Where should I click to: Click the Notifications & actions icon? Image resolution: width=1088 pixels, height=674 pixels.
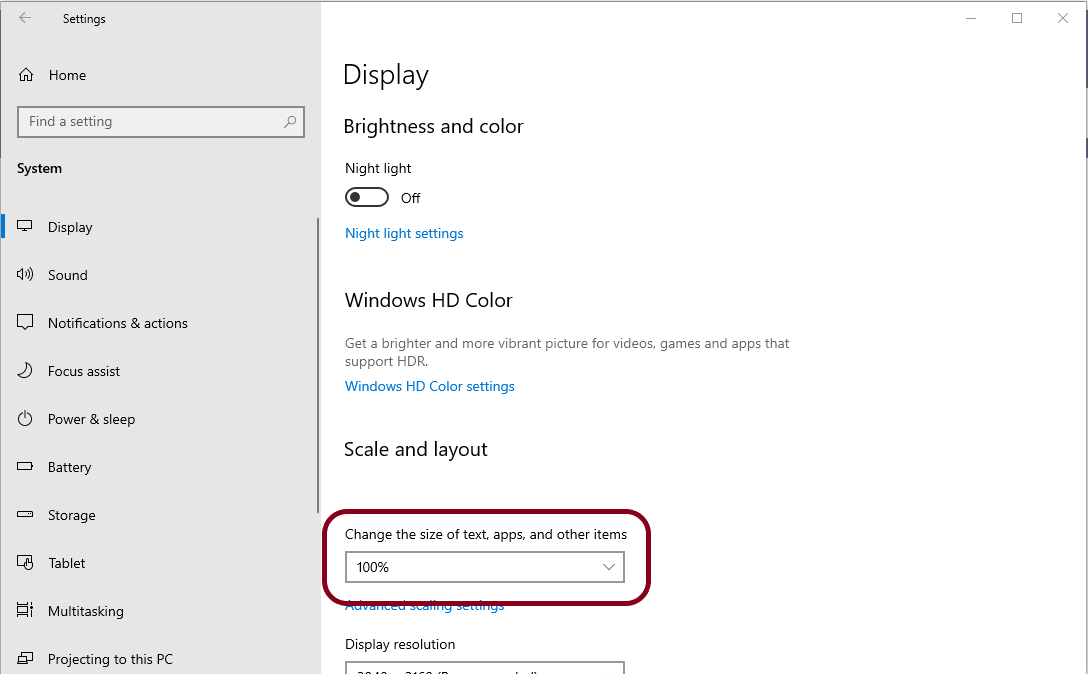(25, 322)
